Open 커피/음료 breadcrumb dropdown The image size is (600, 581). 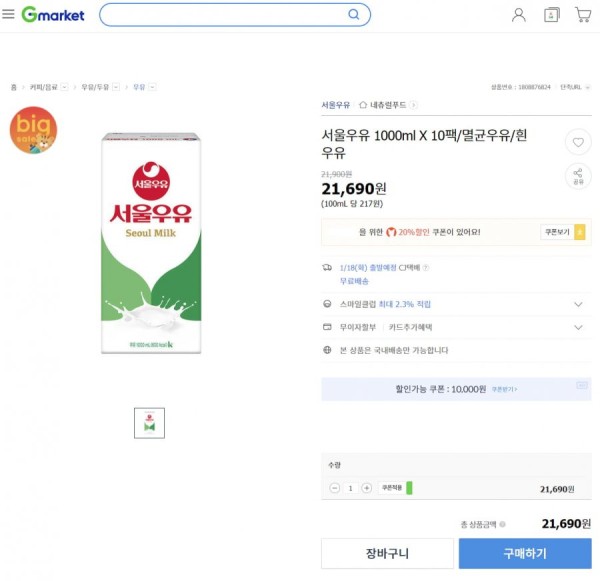coord(64,87)
